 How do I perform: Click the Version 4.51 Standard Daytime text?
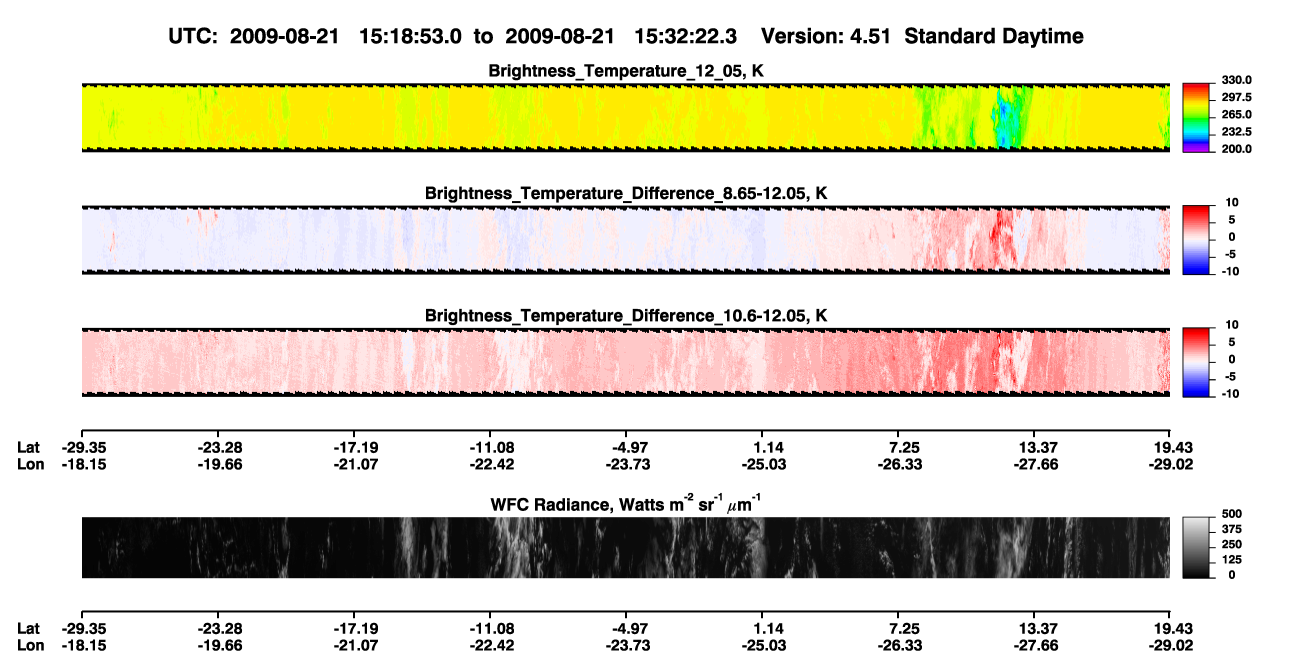922,37
